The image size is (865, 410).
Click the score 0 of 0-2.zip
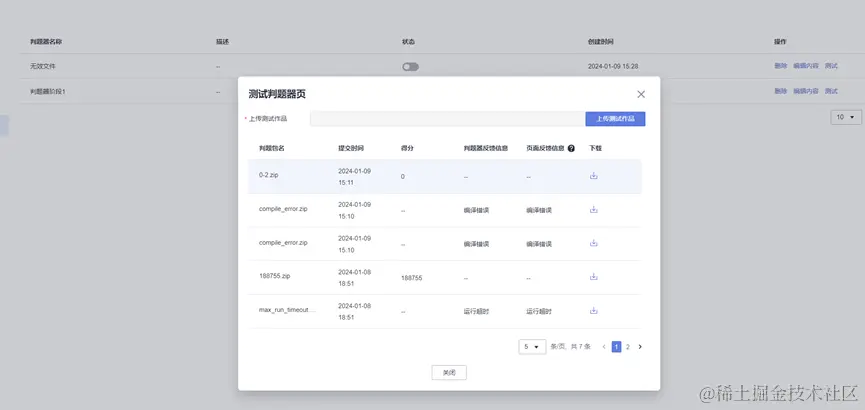pos(403,177)
